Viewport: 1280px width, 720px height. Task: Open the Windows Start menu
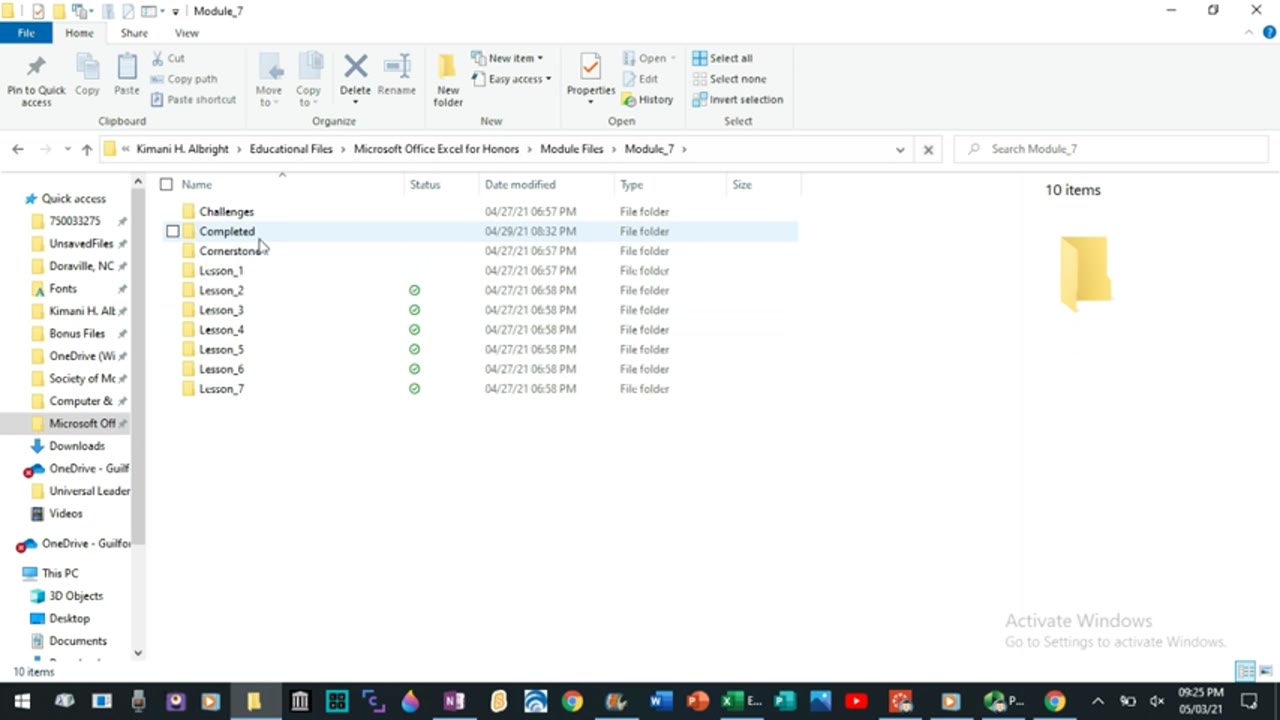21,701
